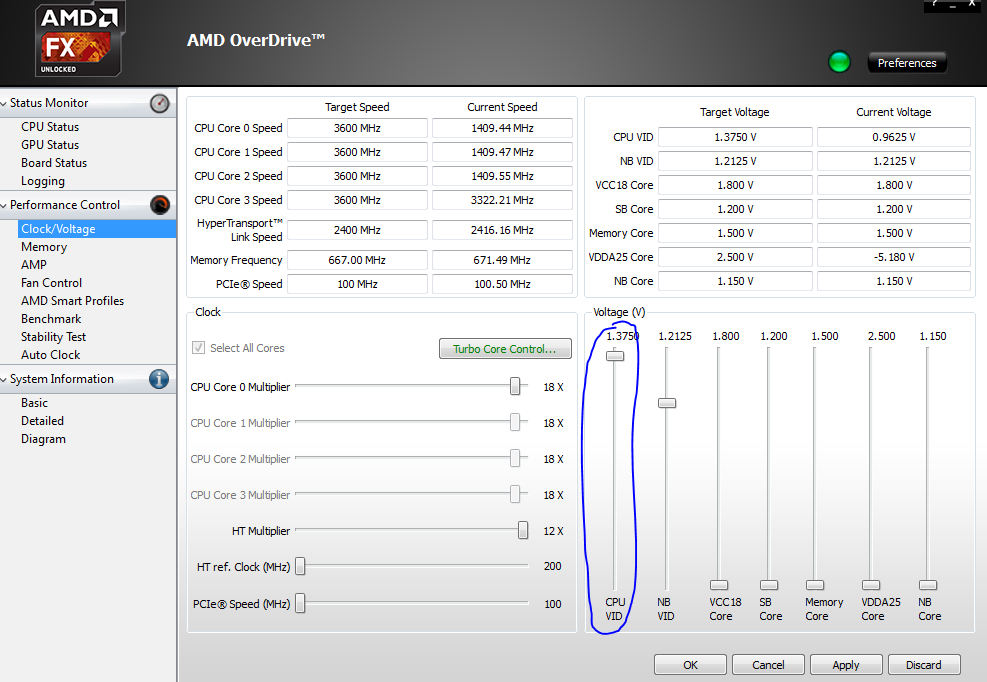Confirm with the OK button
This screenshot has height=682, width=987.
pos(691,665)
